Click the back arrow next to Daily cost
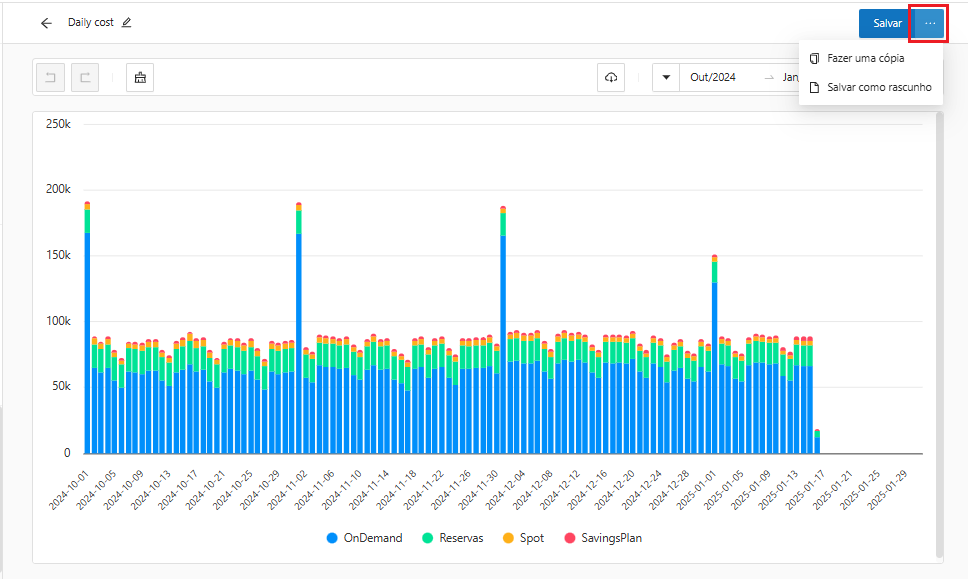The width and height of the screenshot is (968, 579). (x=46, y=23)
